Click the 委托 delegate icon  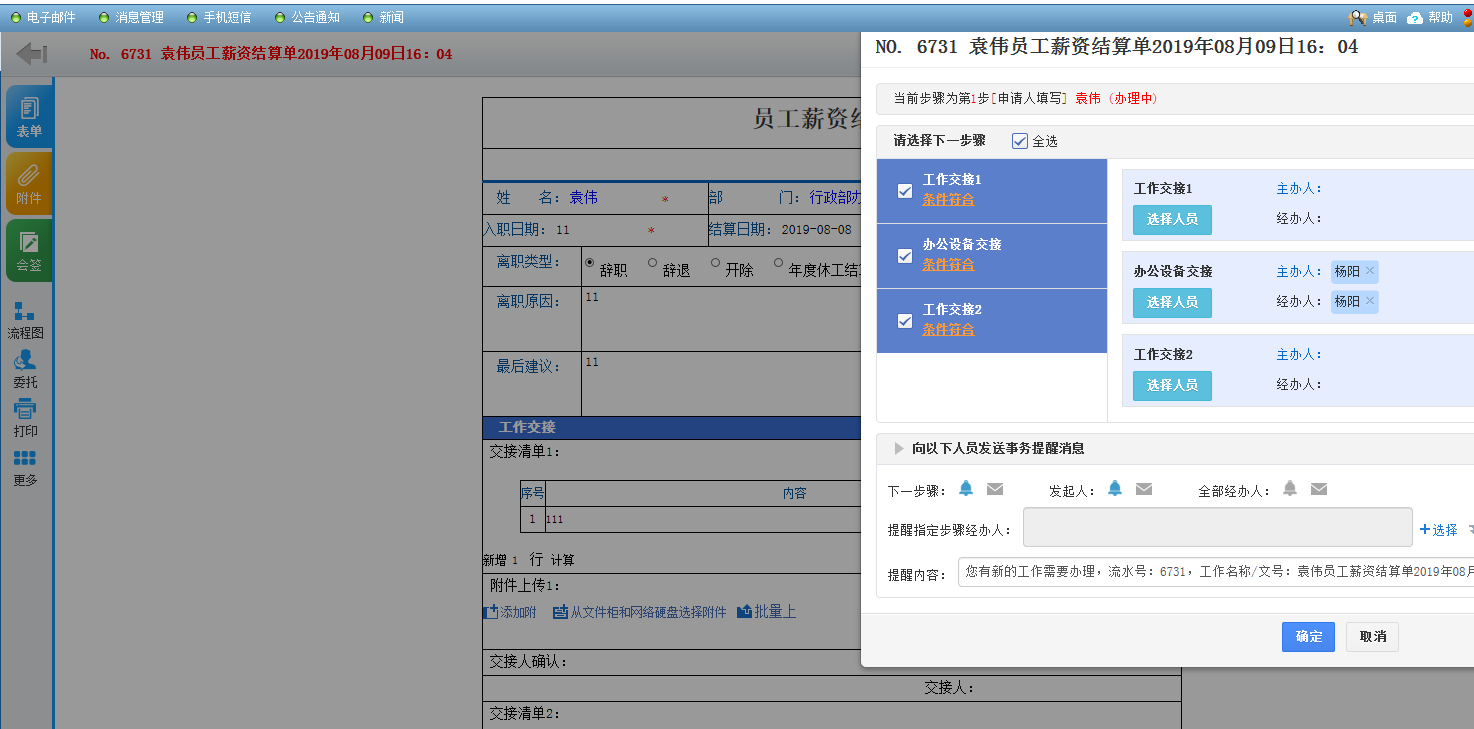coord(25,369)
